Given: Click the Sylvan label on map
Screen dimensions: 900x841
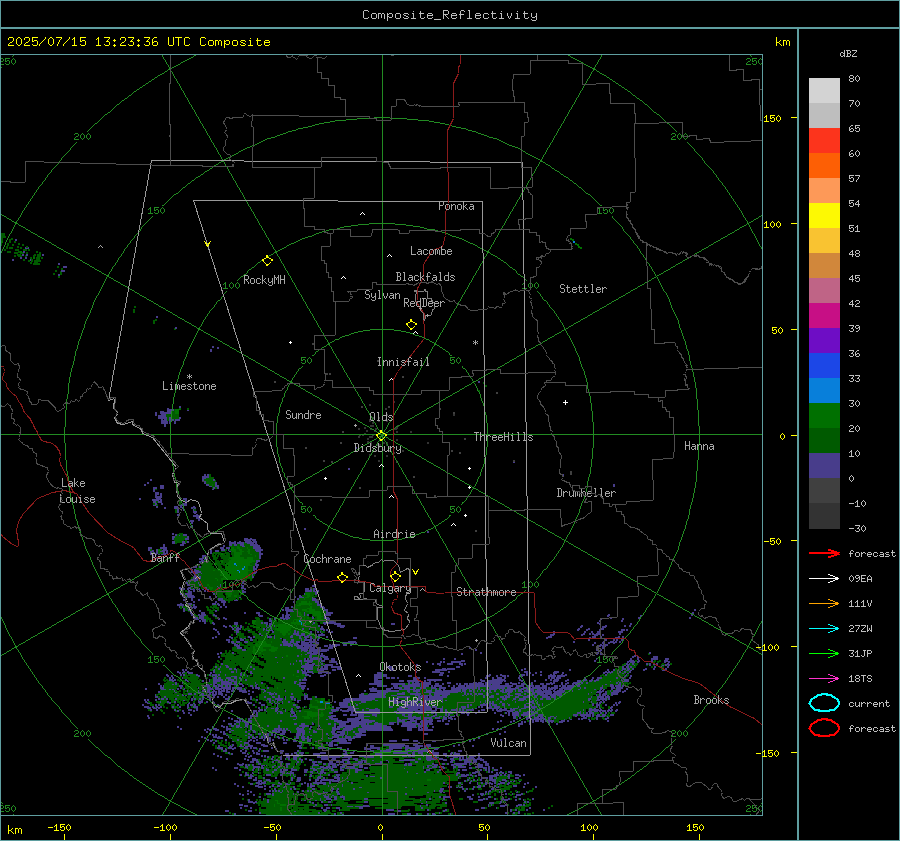Looking at the screenshot, I should (x=382, y=295).
